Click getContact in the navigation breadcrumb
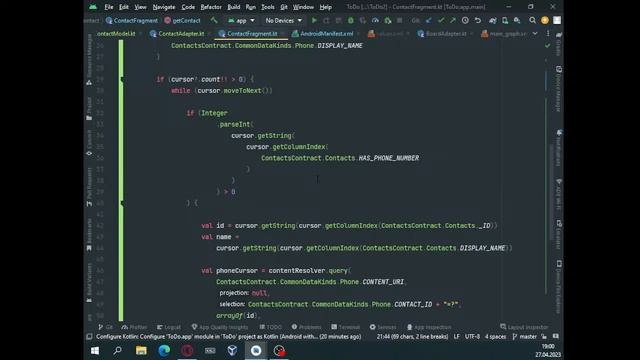Viewport: 640px width, 360px height. [x=182, y=20]
